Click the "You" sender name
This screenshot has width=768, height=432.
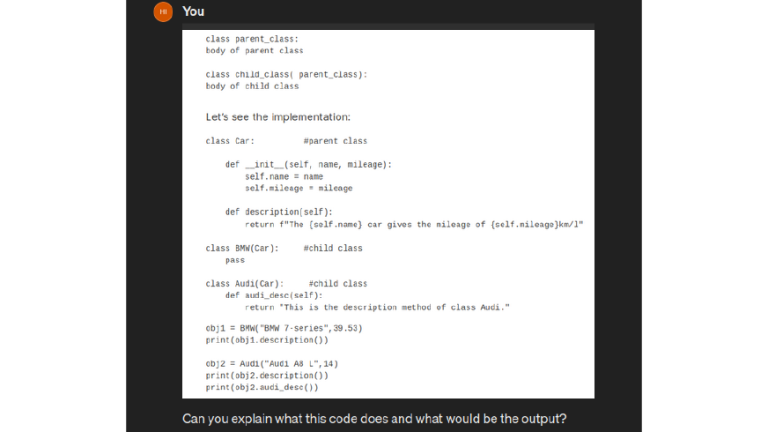click(194, 11)
